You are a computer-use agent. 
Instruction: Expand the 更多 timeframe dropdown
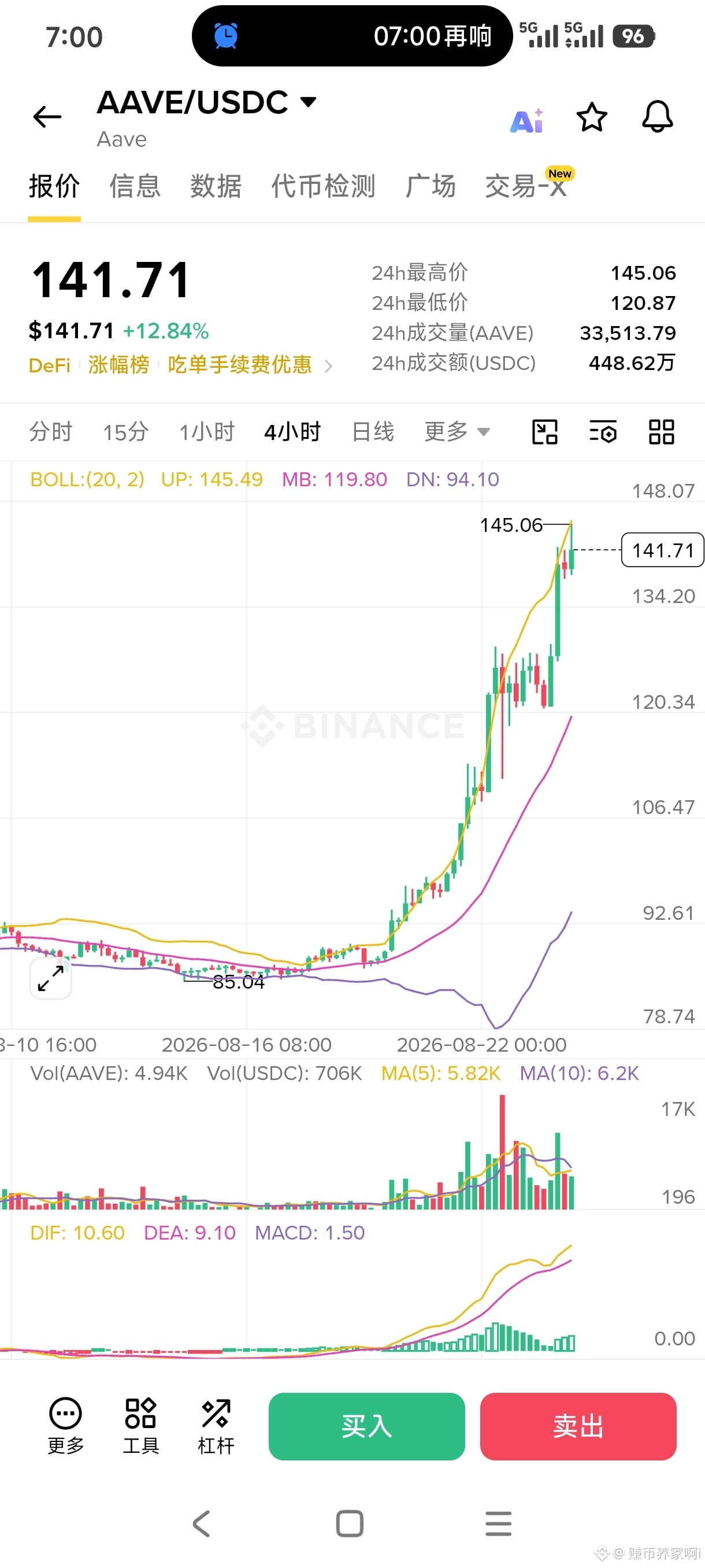click(458, 431)
